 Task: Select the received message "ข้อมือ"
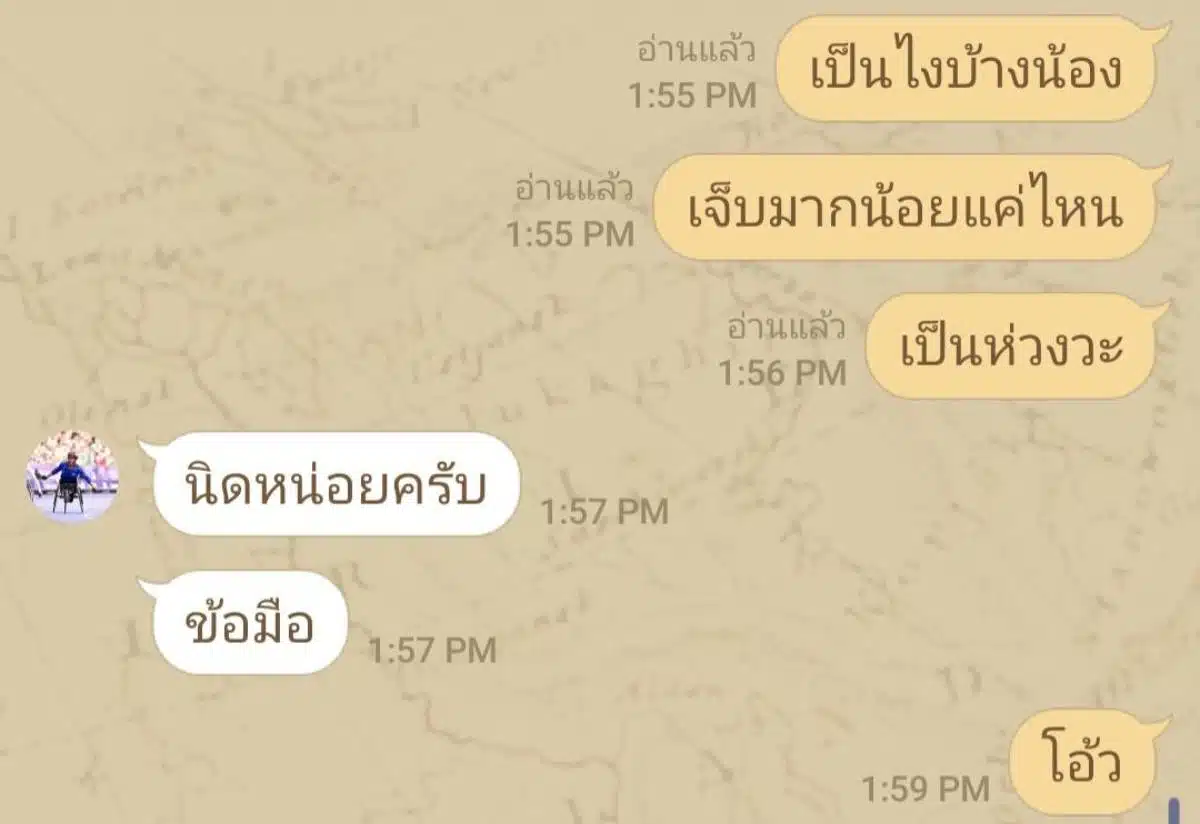tap(243, 624)
